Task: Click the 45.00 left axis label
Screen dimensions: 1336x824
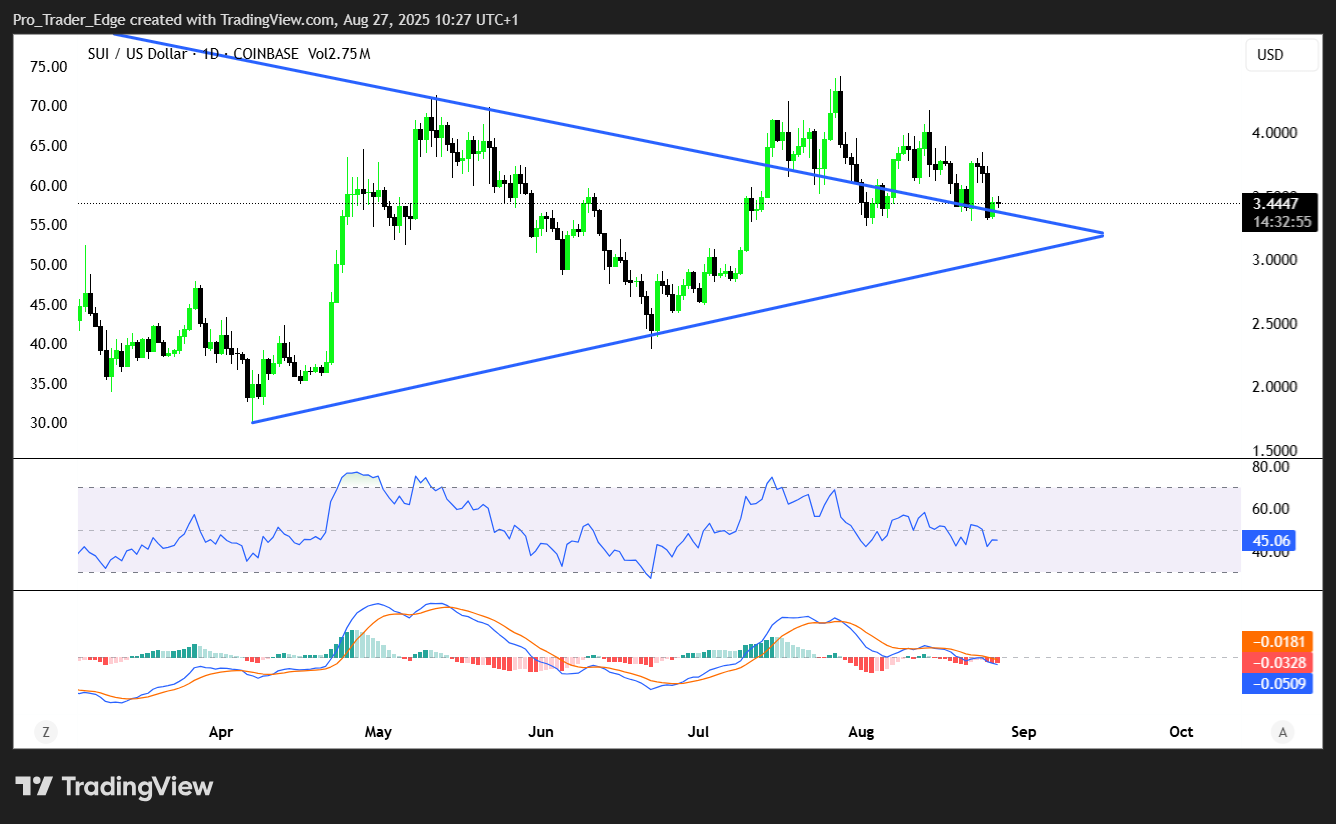Action: point(50,305)
